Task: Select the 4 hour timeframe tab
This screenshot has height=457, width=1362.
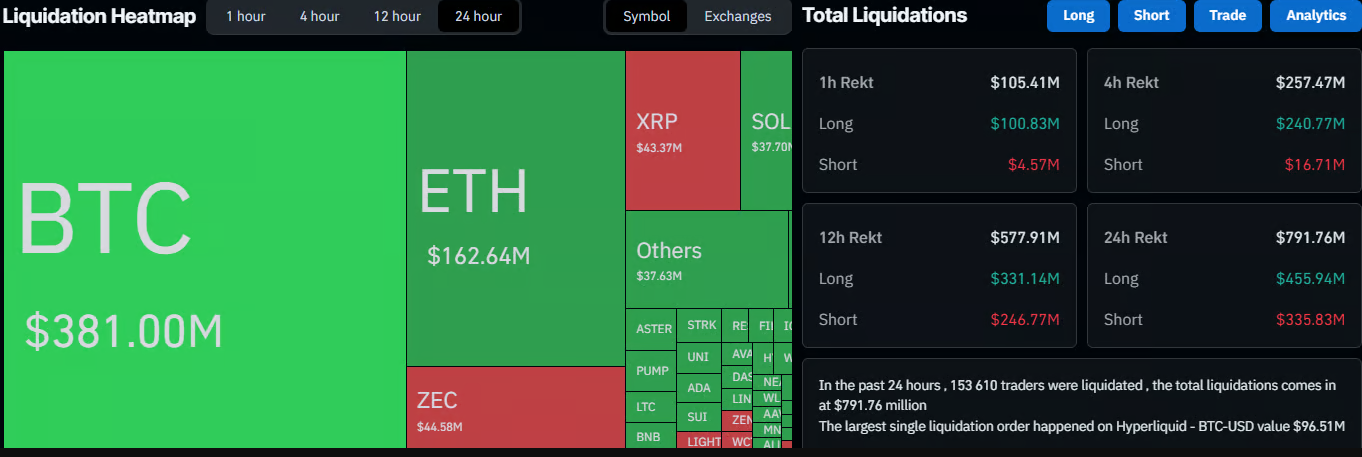Action: [319, 16]
